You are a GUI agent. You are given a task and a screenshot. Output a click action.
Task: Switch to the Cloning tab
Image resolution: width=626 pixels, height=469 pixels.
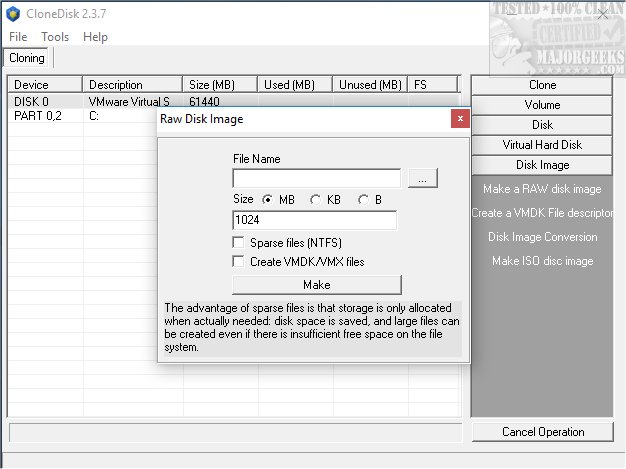tap(26, 58)
